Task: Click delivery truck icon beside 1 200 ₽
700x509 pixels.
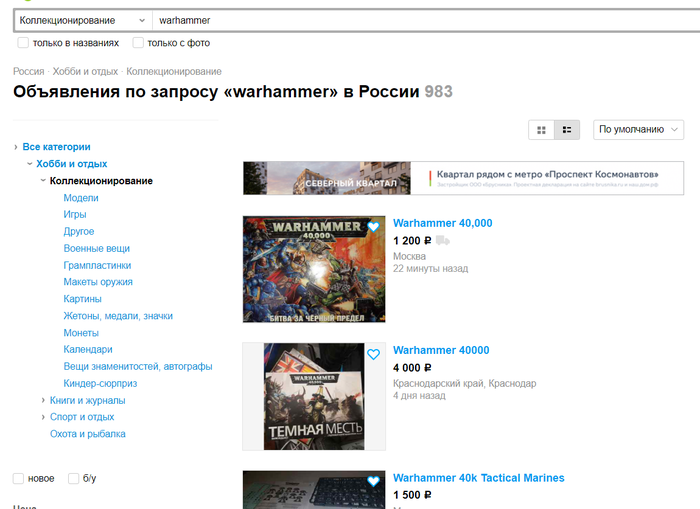Action: 442,241
